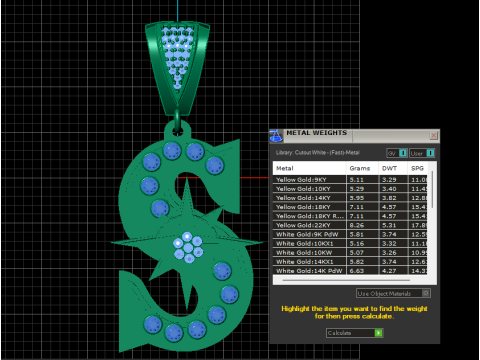Click the horizontal scrollbar under metals list
Image resolution: width=480 pixels, height=360 pixels.
pos(346,280)
